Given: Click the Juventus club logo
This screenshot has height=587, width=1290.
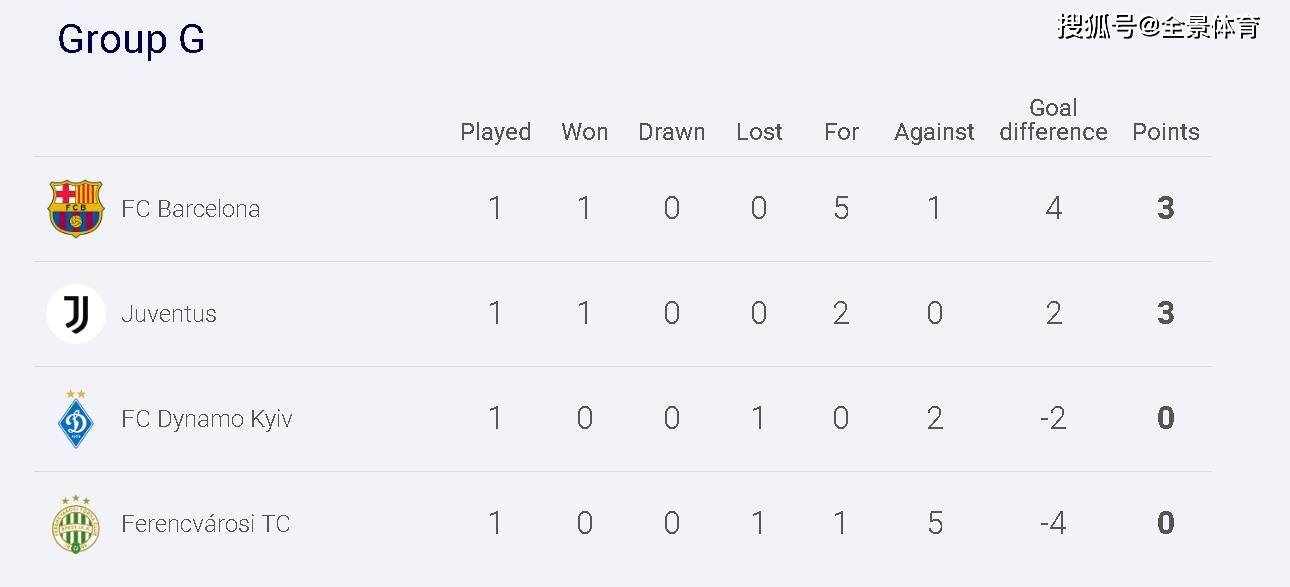Looking at the screenshot, I should [76, 314].
